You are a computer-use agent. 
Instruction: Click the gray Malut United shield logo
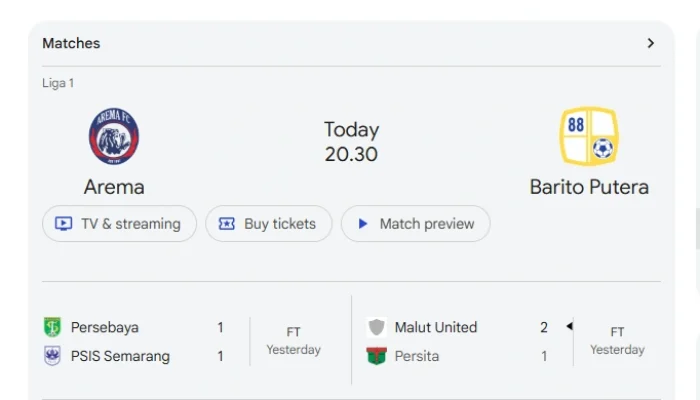[x=376, y=327]
